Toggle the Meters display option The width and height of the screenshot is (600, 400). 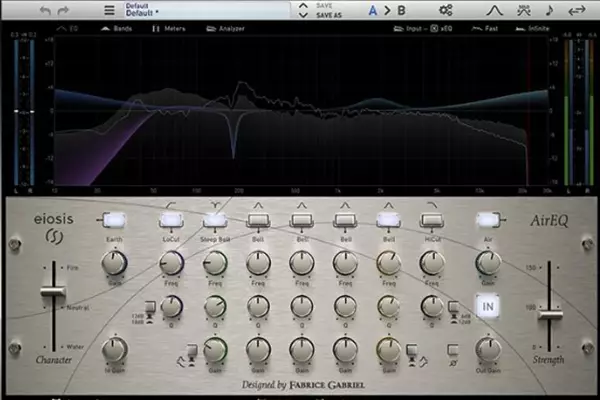click(x=169, y=28)
